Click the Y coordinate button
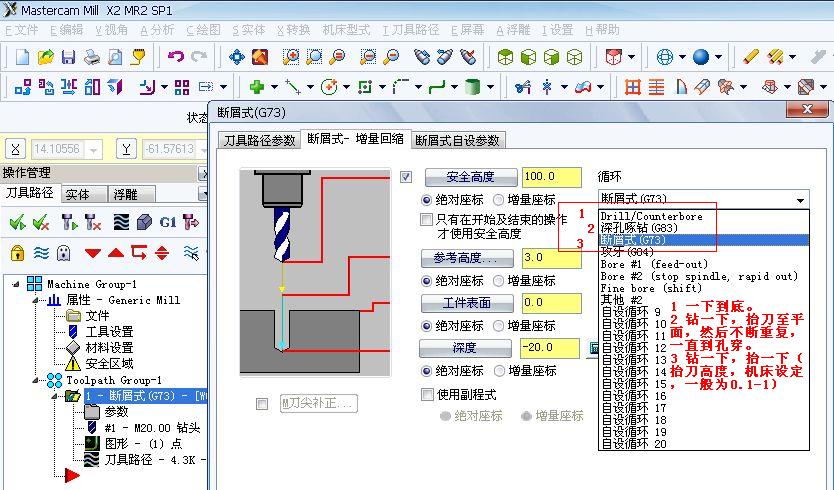Screen dimensions: 834x490 [x=126, y=150]
